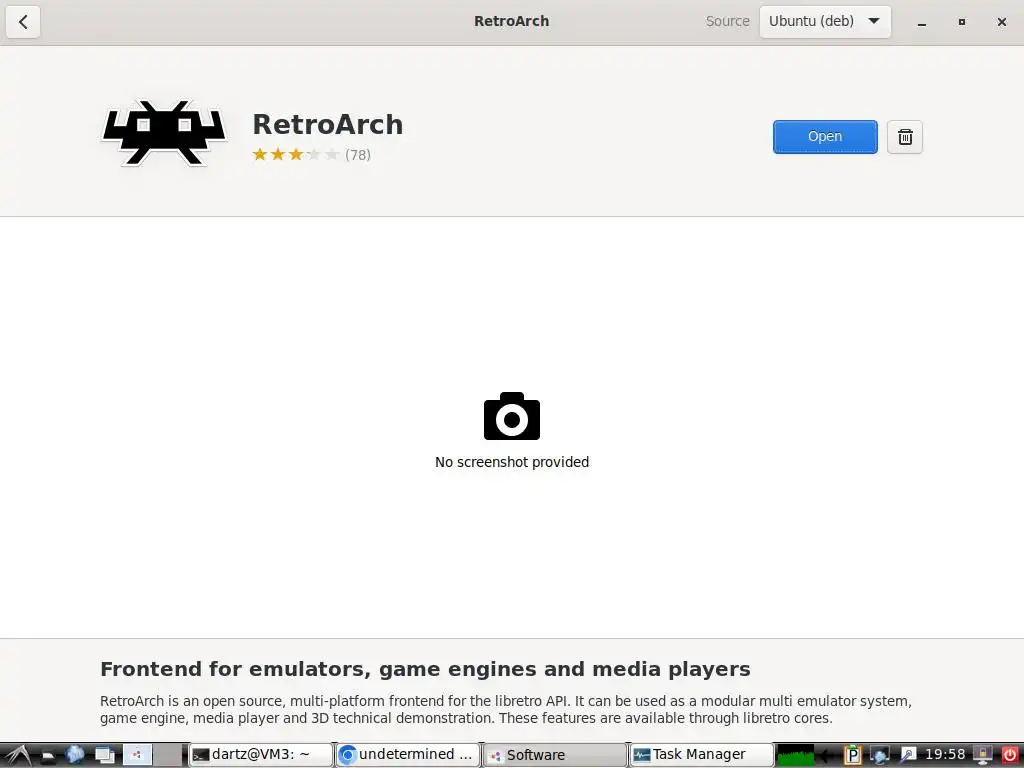
Task: Click the key/search tray icon
Action: (908, 756)
